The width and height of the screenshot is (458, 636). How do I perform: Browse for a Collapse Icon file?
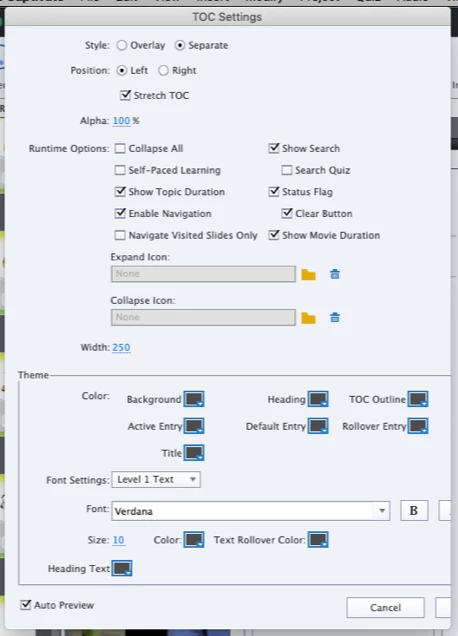(308, 318)
